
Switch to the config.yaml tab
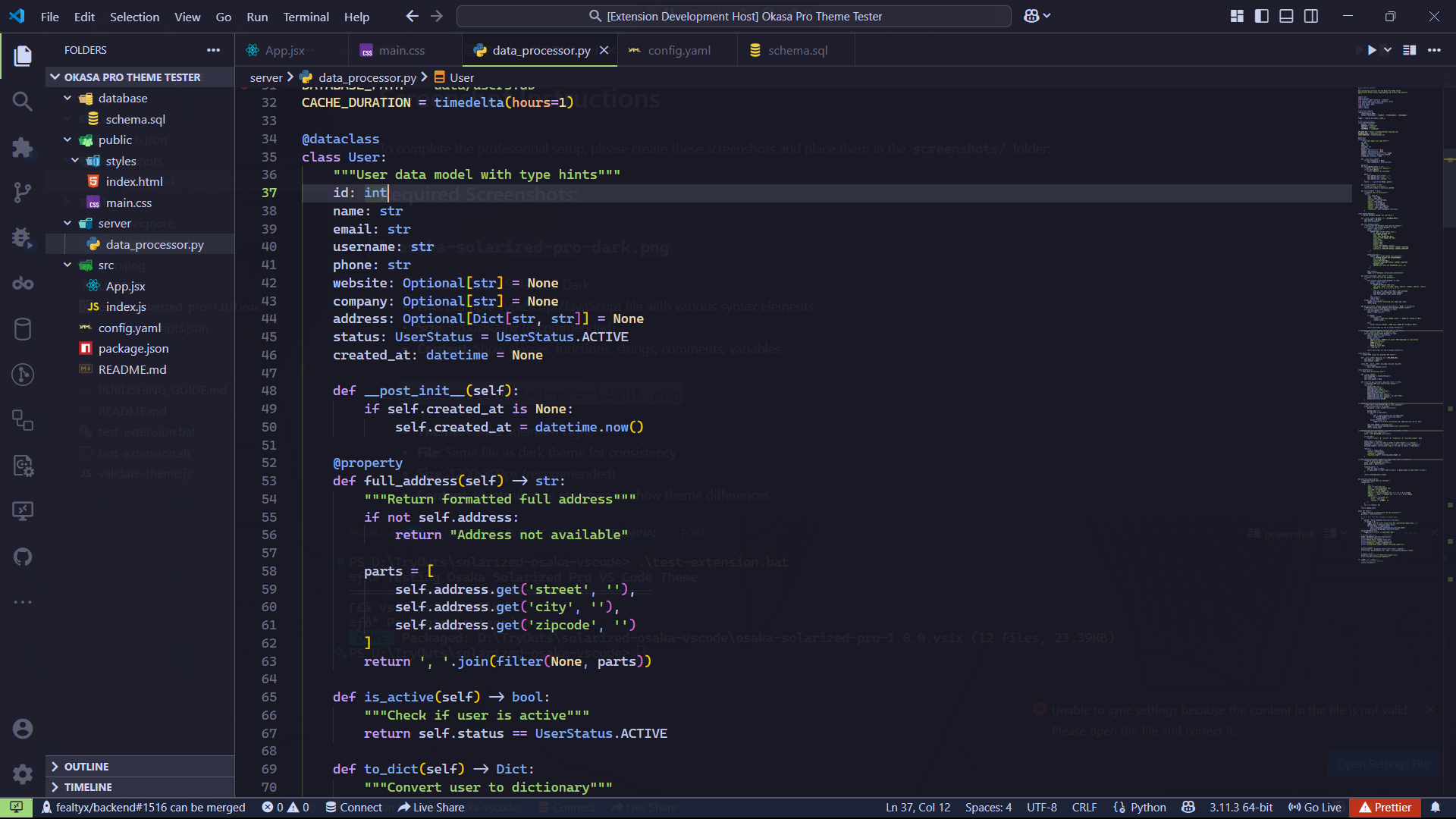click(679, 50)
